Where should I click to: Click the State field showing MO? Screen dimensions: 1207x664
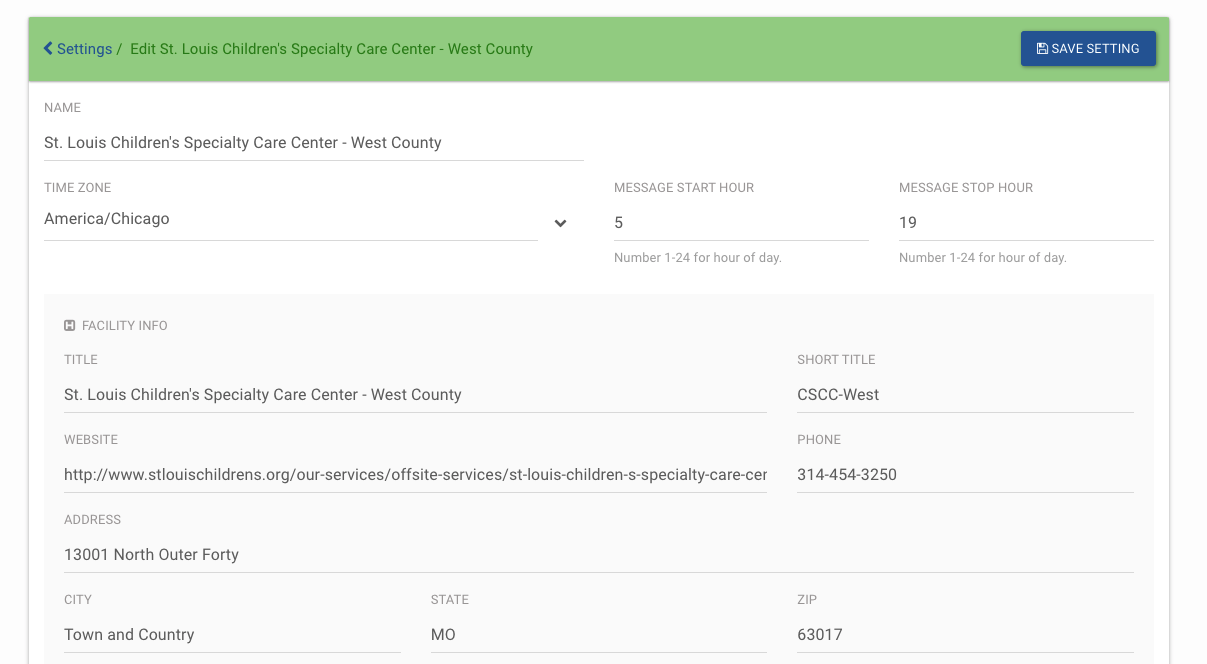point(598,635)
